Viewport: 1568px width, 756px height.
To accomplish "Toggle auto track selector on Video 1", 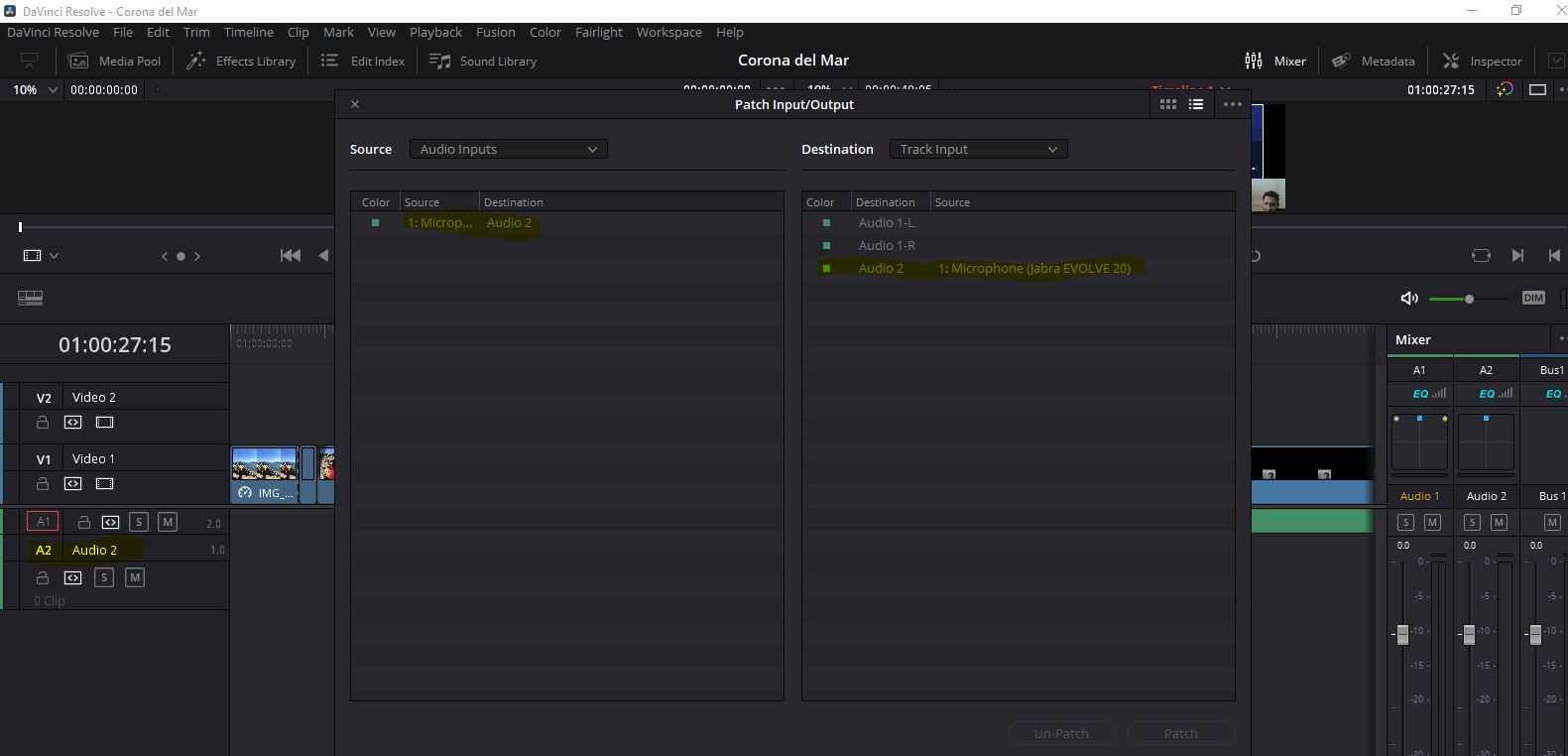I will pos(72,483).
